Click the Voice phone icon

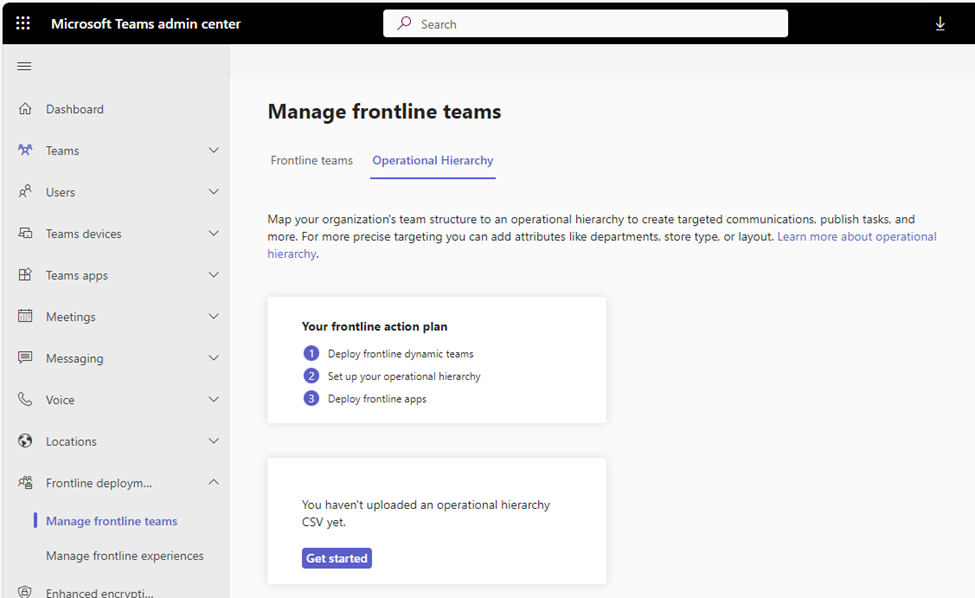coord(25,399)
